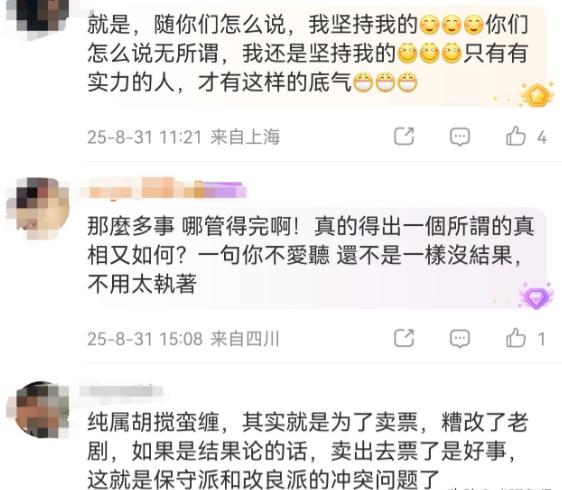562x490 pixels.
Task: Like the Shanghai comment with 4 likes
Action: coord(516,136)
